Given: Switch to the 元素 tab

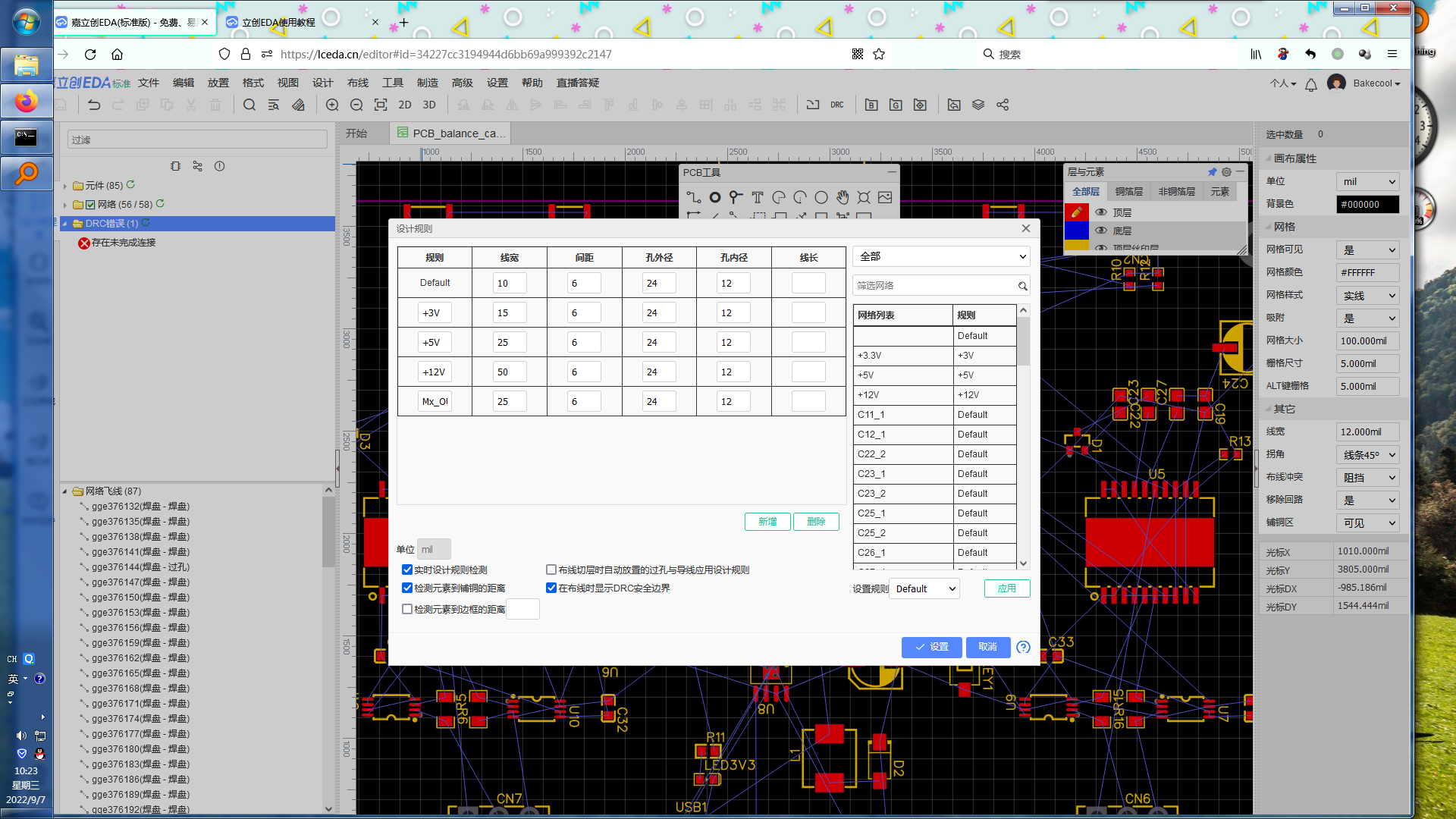Looking at the screenshot, I should point(1219,192).
